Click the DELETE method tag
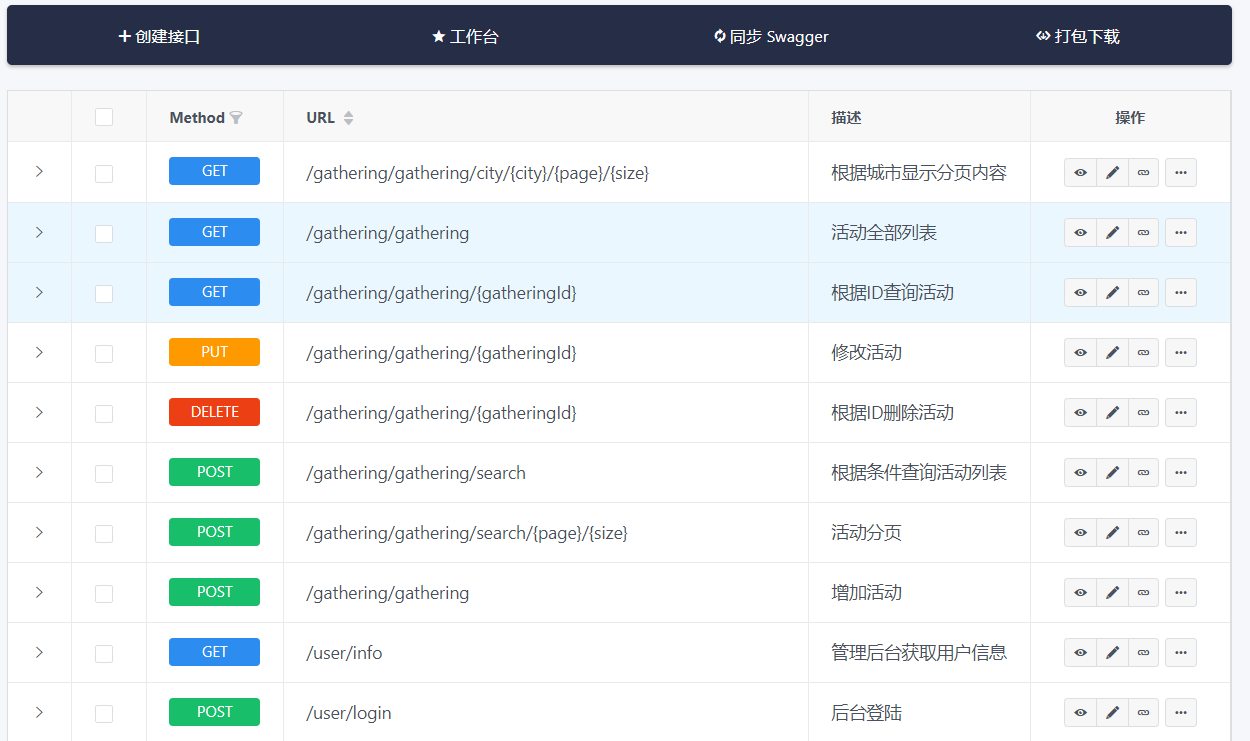The image size is (1250, 741). (x=214, y=412)
